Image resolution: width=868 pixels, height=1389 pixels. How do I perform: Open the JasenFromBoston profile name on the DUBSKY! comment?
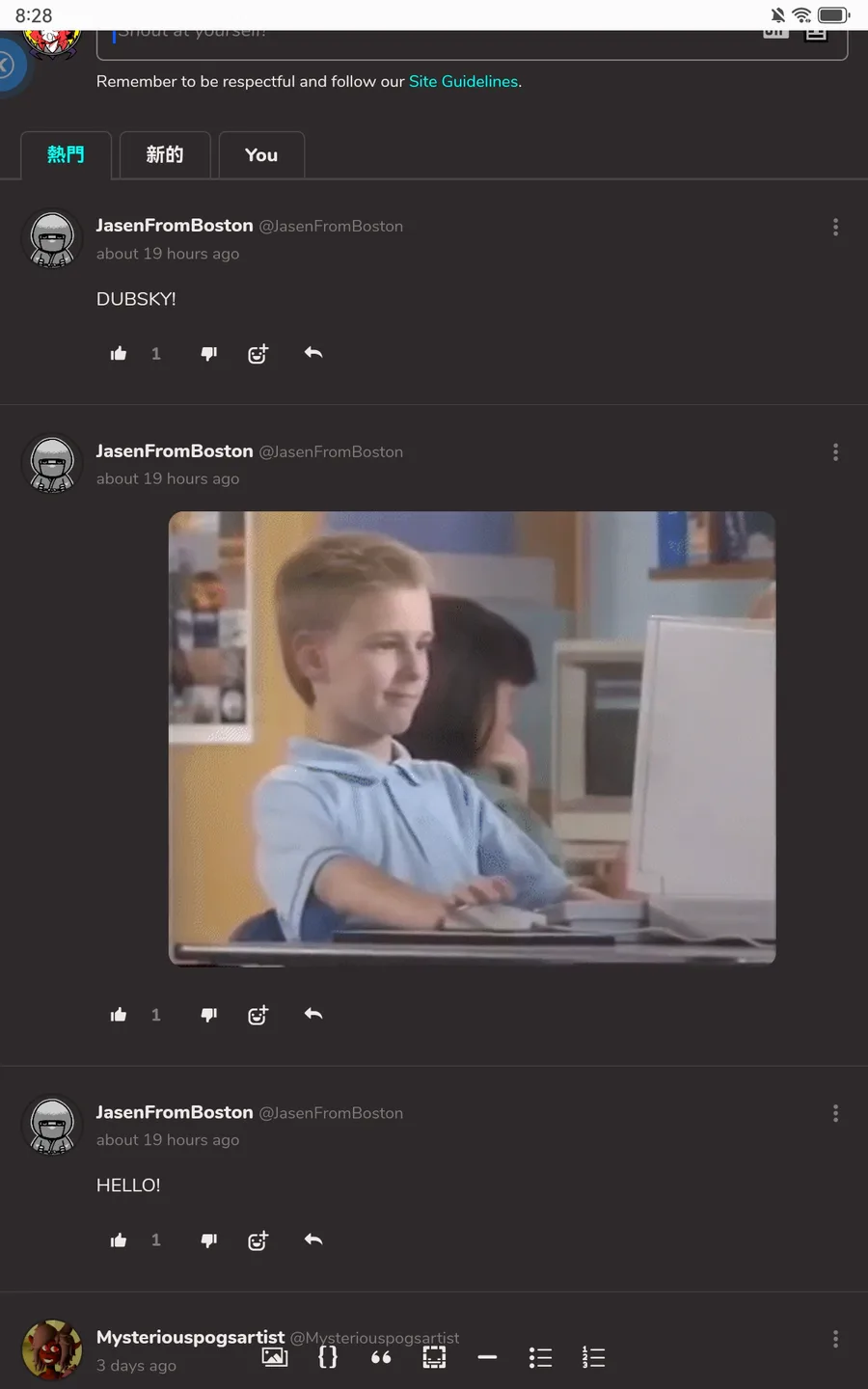[175, 226]
